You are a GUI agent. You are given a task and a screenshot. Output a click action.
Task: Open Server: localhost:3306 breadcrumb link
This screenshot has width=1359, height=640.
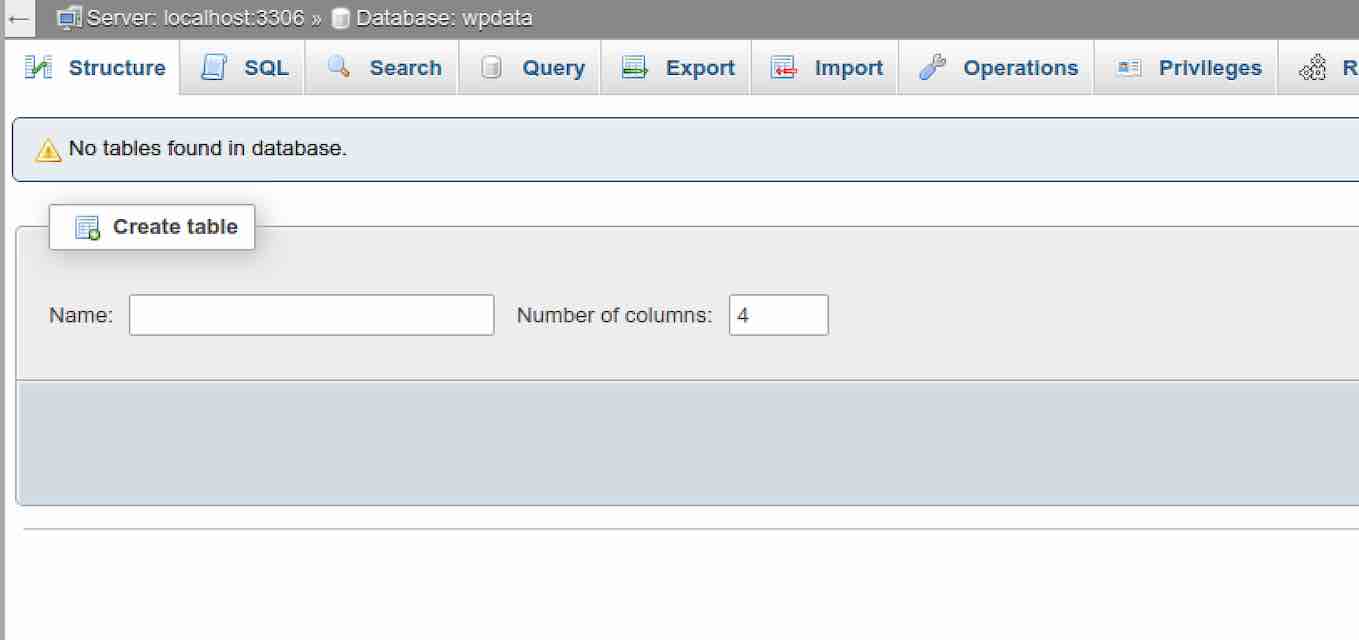[195, 18]
